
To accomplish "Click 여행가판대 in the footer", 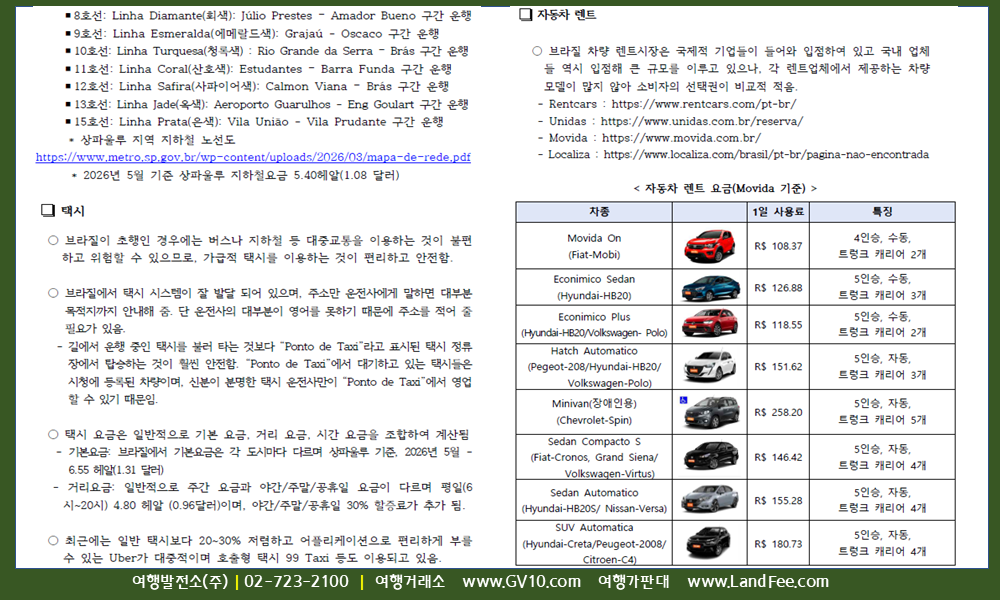I will click(634, 582).
